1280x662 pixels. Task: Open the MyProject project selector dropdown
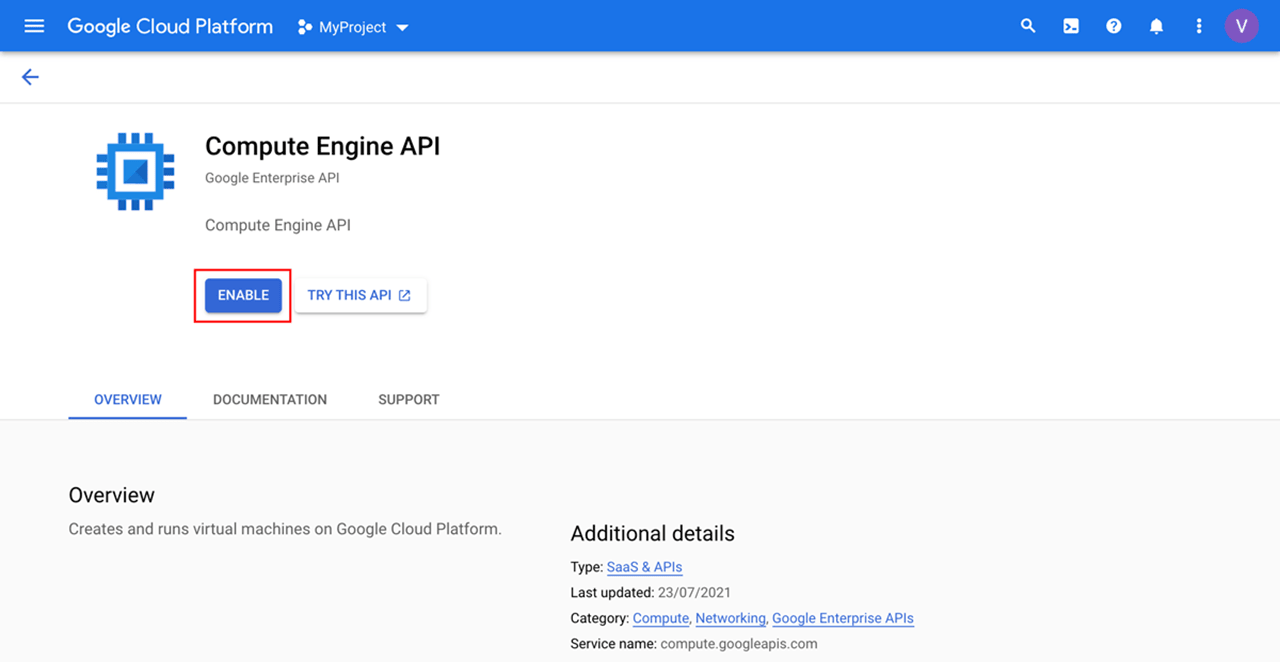click(354, 27)
